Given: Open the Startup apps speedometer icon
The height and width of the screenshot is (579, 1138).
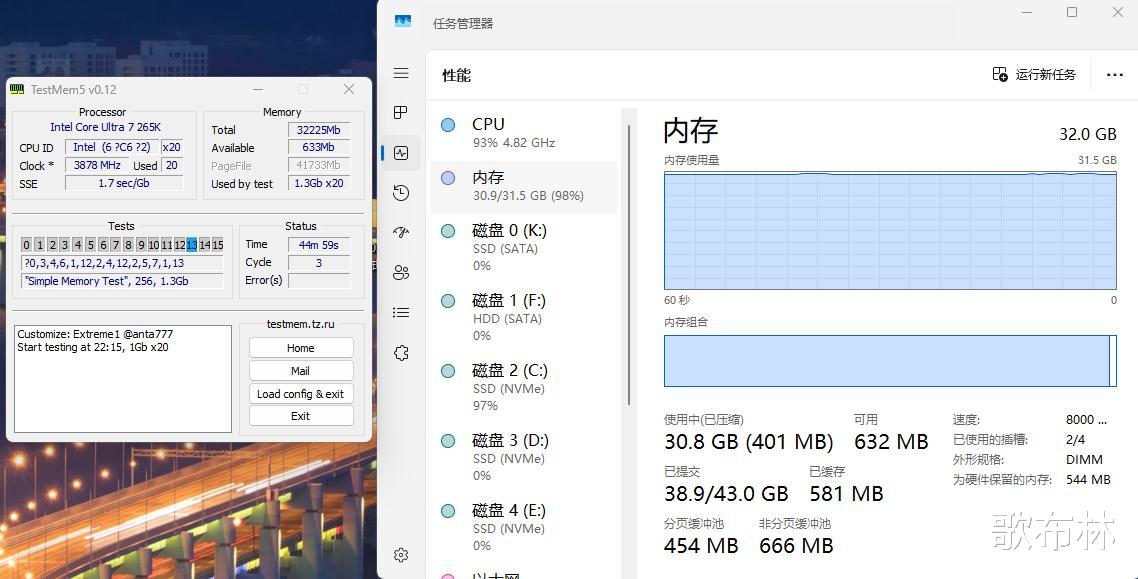Looking at the screenshot, I should (x=401, y=232).
